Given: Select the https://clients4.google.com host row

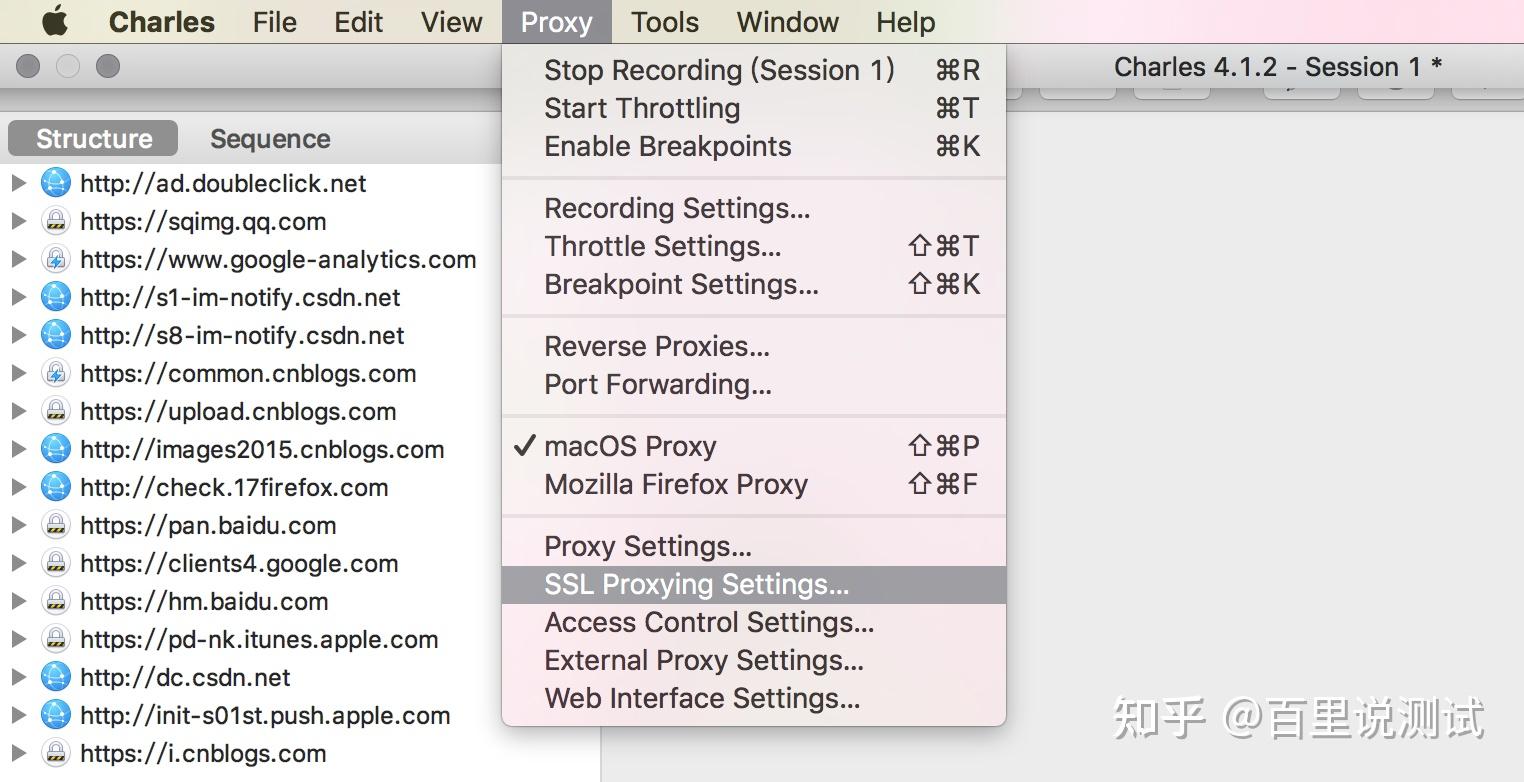Looking at the screenshot, I should [x=239, y=563].
